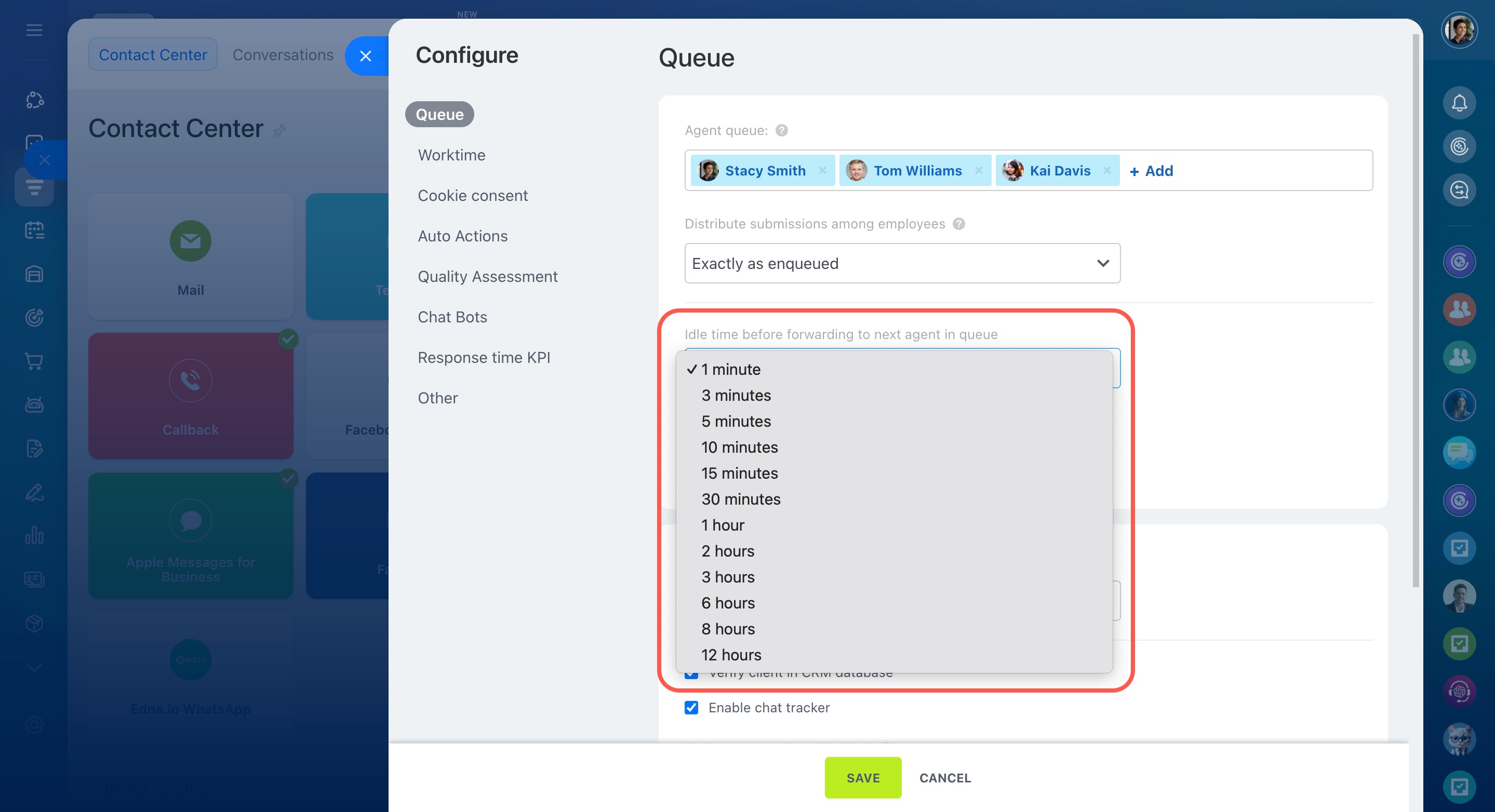1495x812 pixels.
Task: Remove Stacy Smith from agent queue
Action: tap(822, 170)
